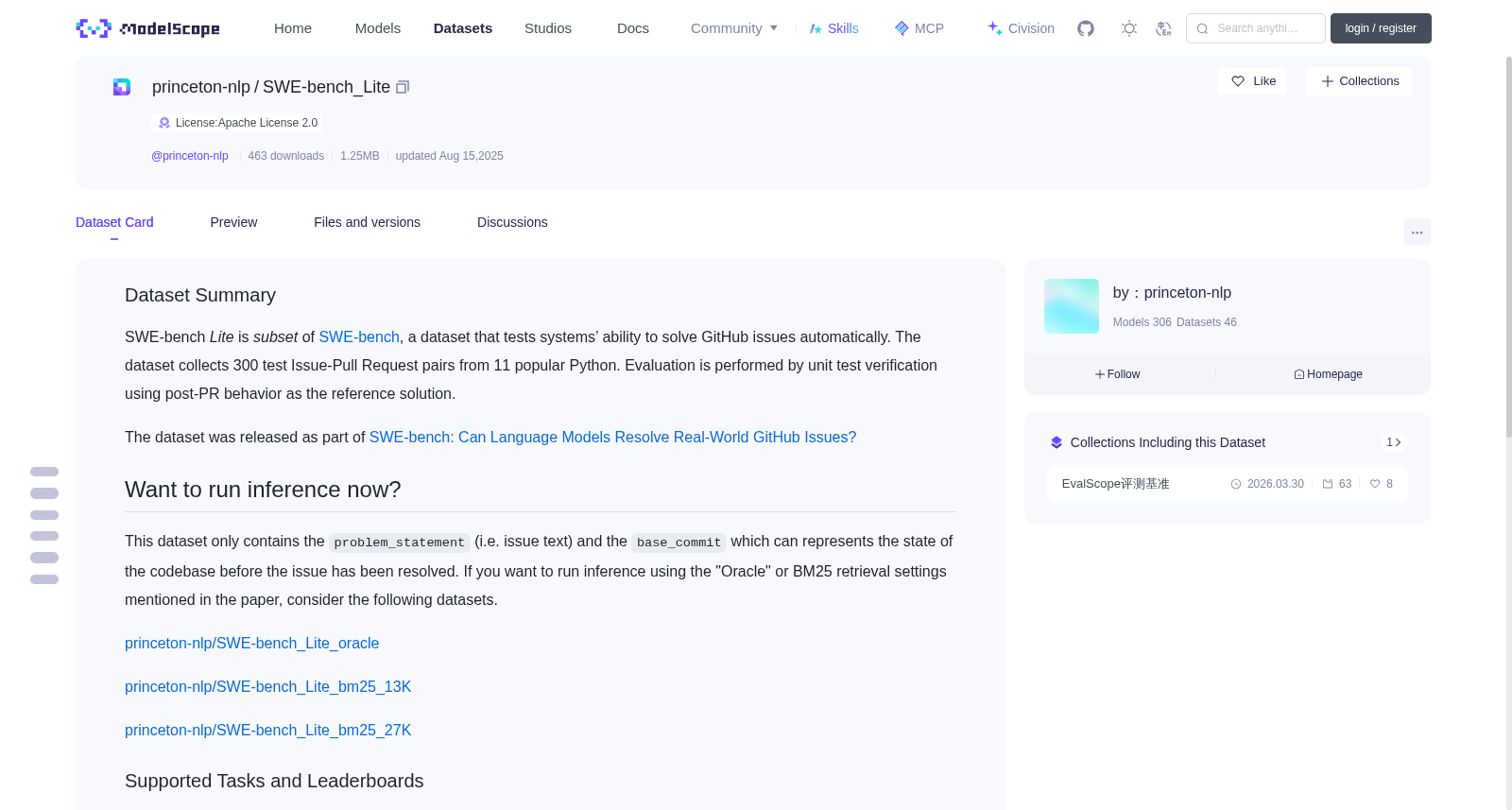Click the EvalScope collection heart count
Image resolution: width=1512 pixels, height=810 pixels.
point(1382,484)
